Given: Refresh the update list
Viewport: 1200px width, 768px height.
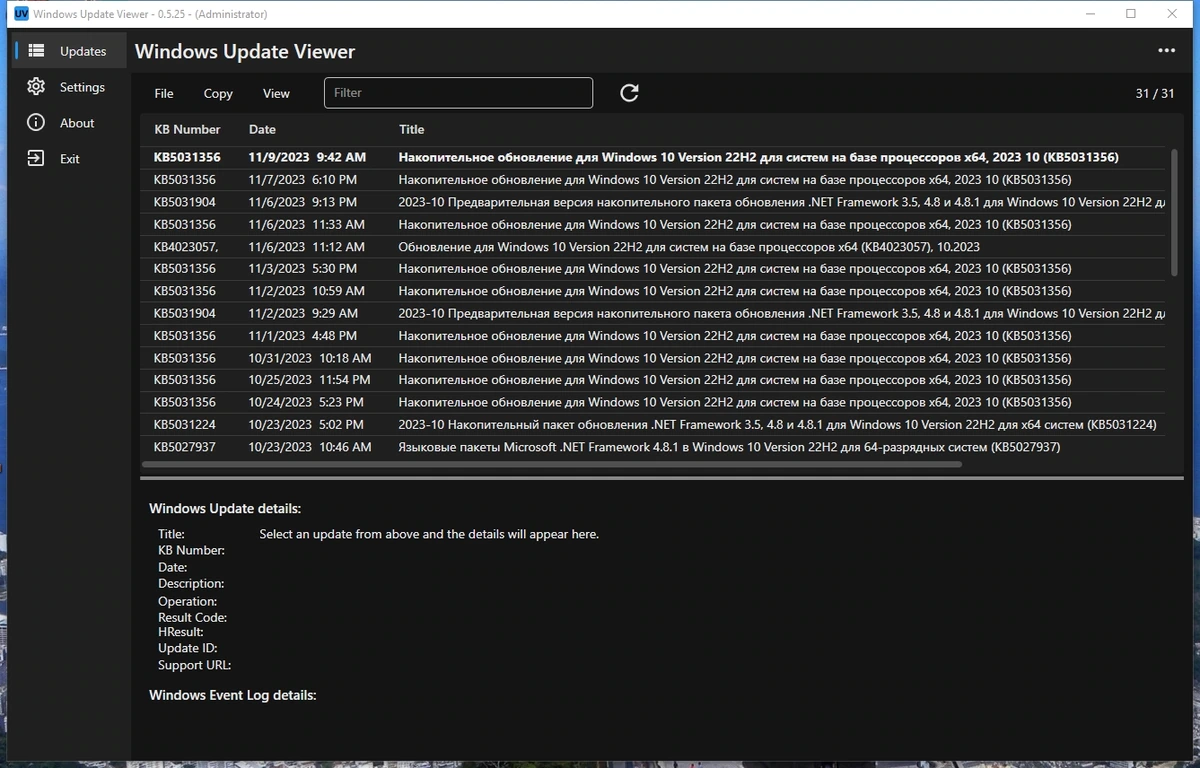Looking at the screenshot, I should (x=629, y=93).
